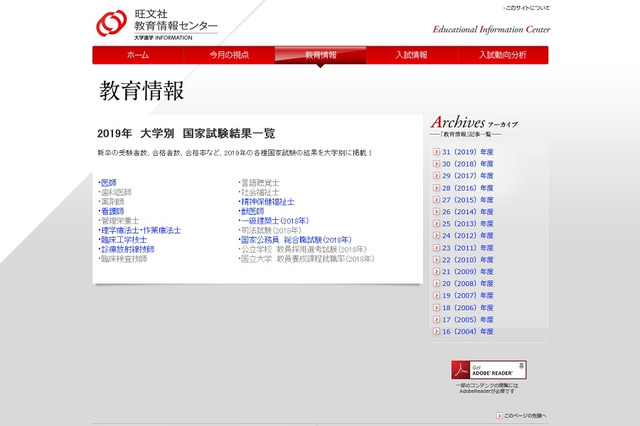The width and height of the screenshot is (640, 426).
Task: Click arrow icon beside 21 (2009) 年度
Action: 436,271
